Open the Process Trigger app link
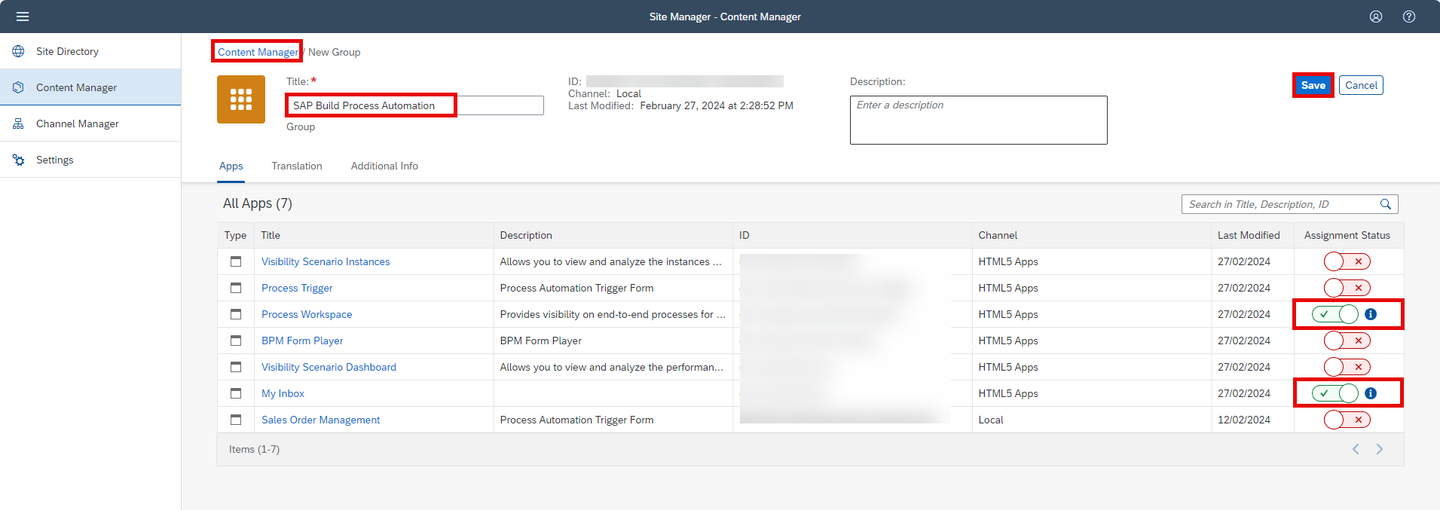The height and width of the screenshot is (510, 1440). click(297, 288)
